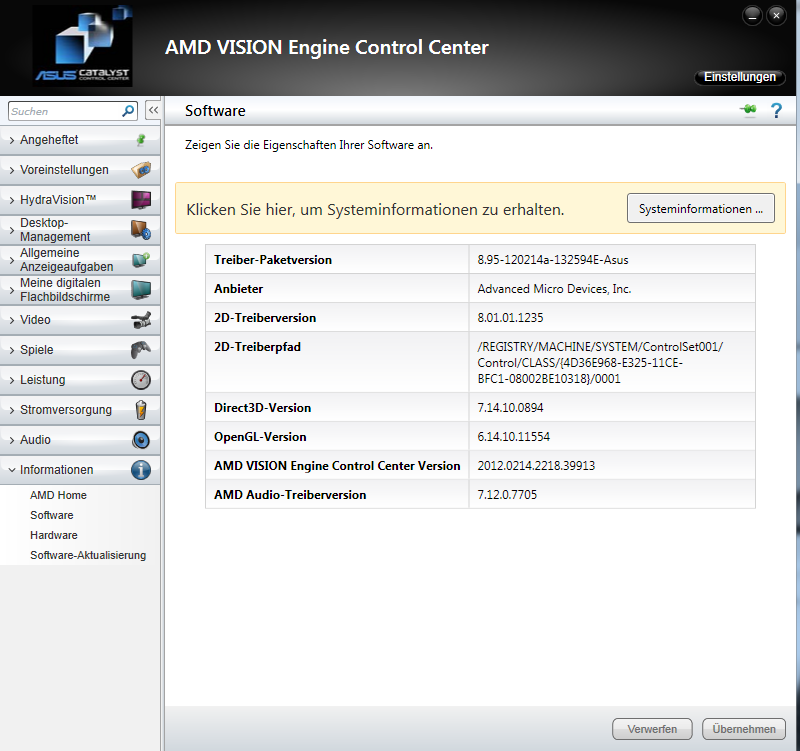Click Control Center version 2012.0214.2218.39913
The image size is (800, 751).
click(536, 466)
